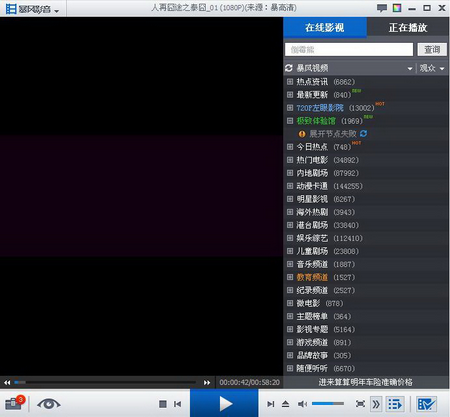The image size is (450, 417).
Task: Select the 儿童剧场 tree row
Action: coord(366,251)
